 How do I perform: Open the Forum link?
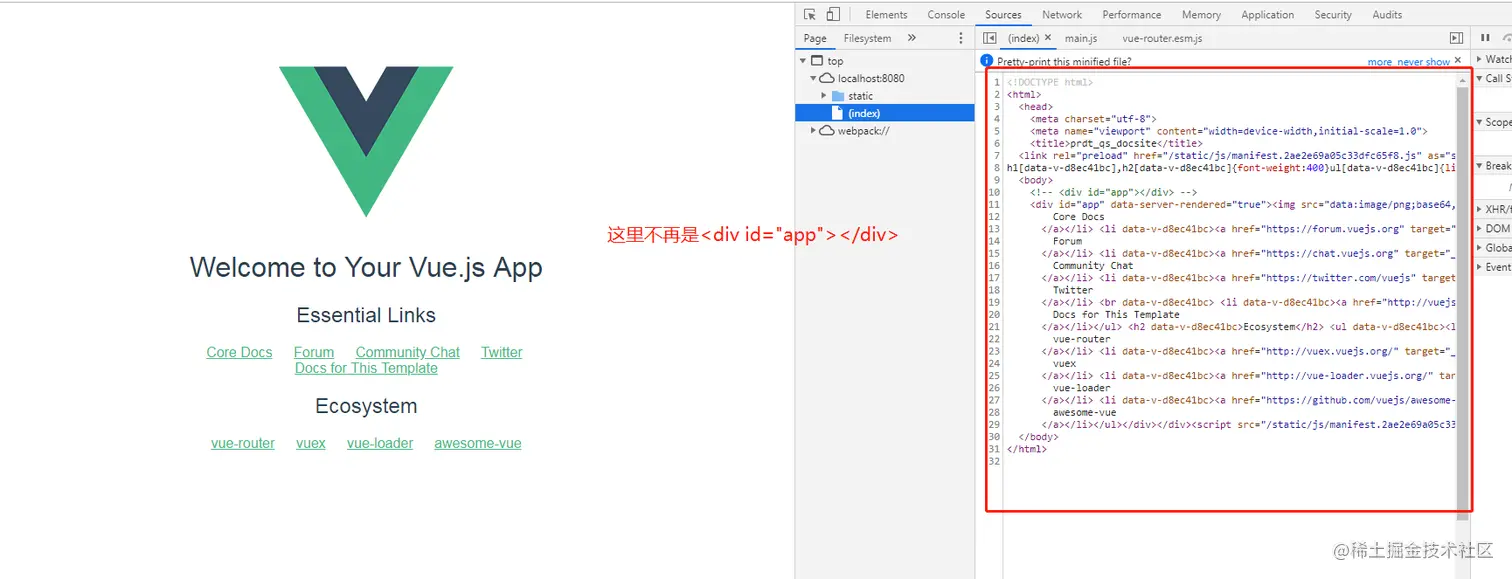(314, 352)
